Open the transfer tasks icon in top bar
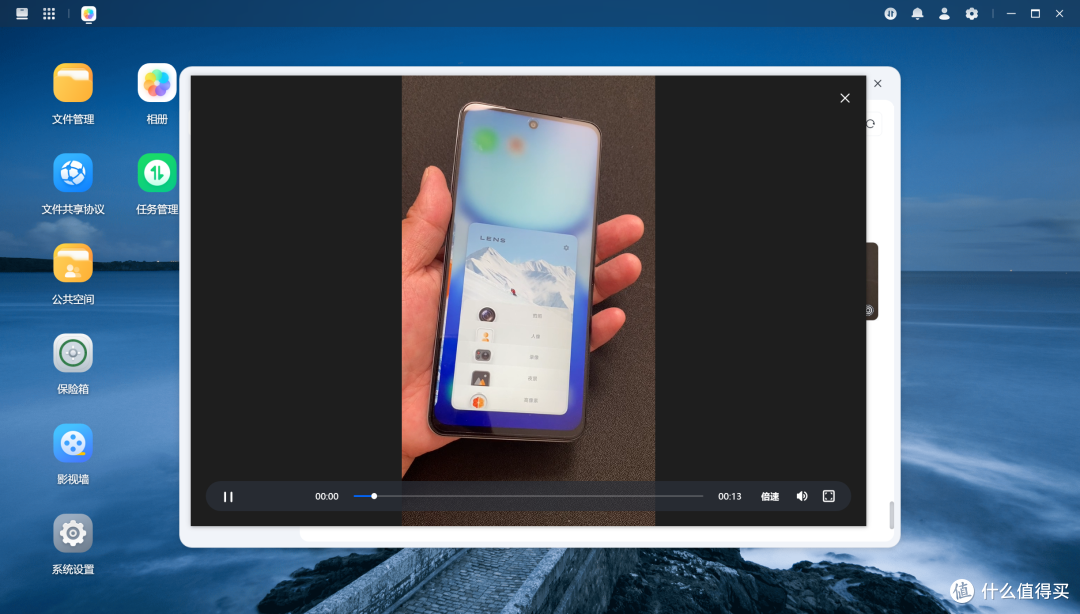 891,14
